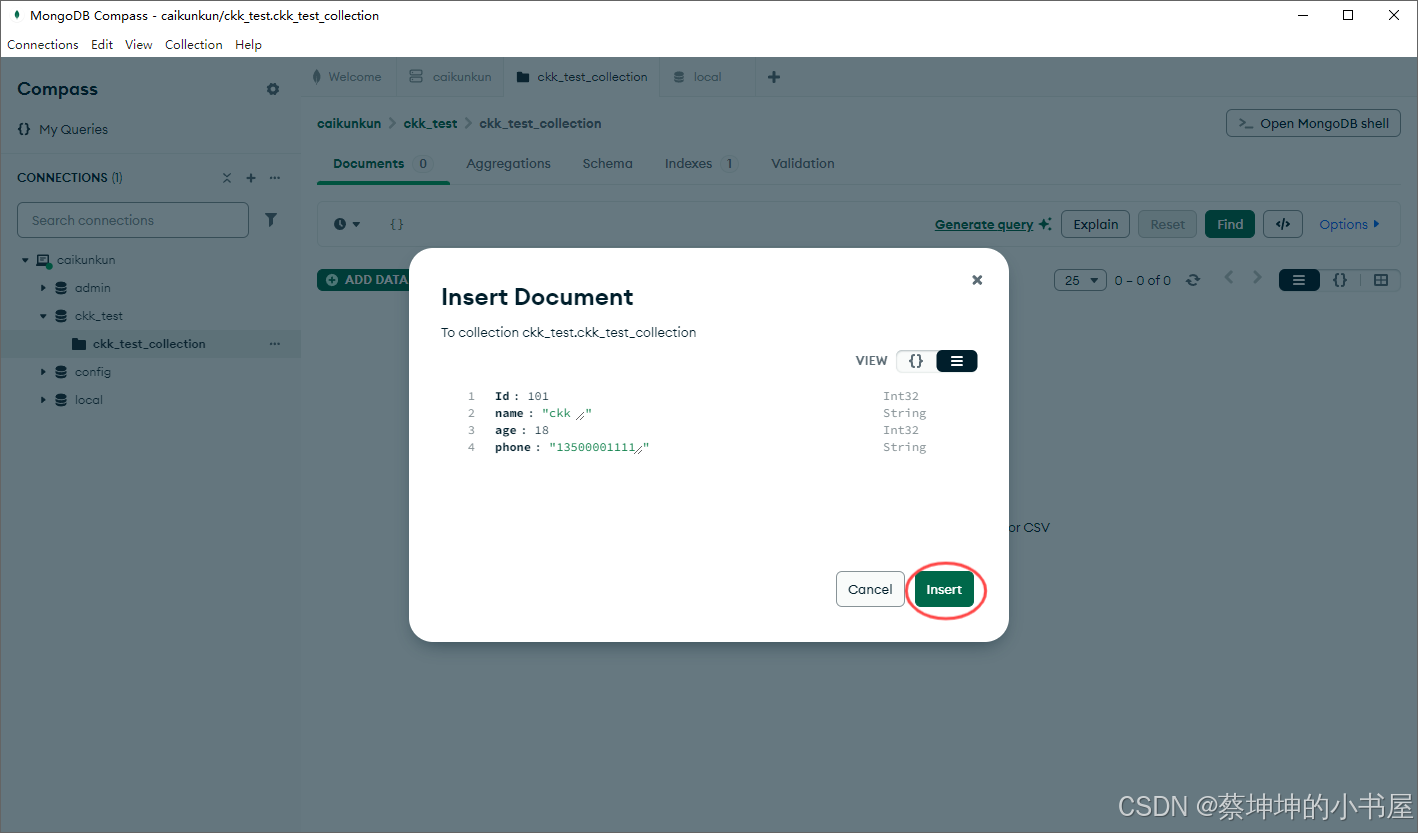Refresh the documents list

[x=1193, y=280]
